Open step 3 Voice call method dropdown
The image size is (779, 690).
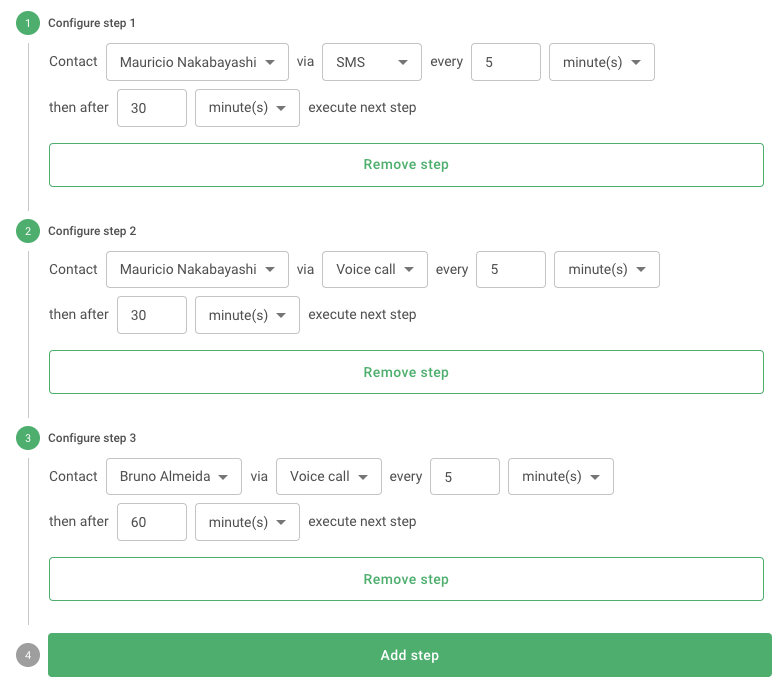[329, 476]
